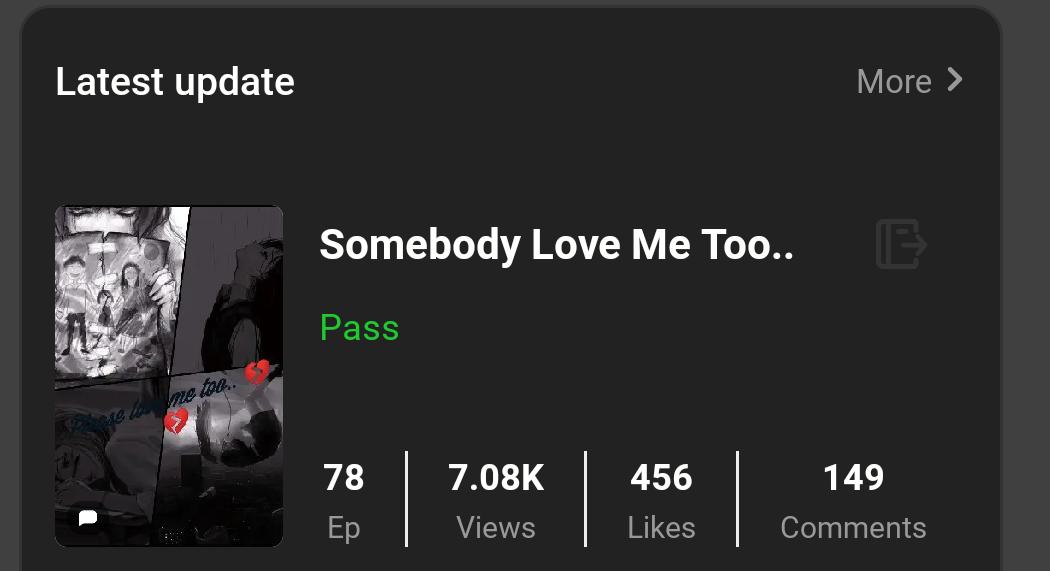Image resolution: width=1050 pixels, height=571 pixels.
Task: Select the Comments label
Action: pos(853,528)
